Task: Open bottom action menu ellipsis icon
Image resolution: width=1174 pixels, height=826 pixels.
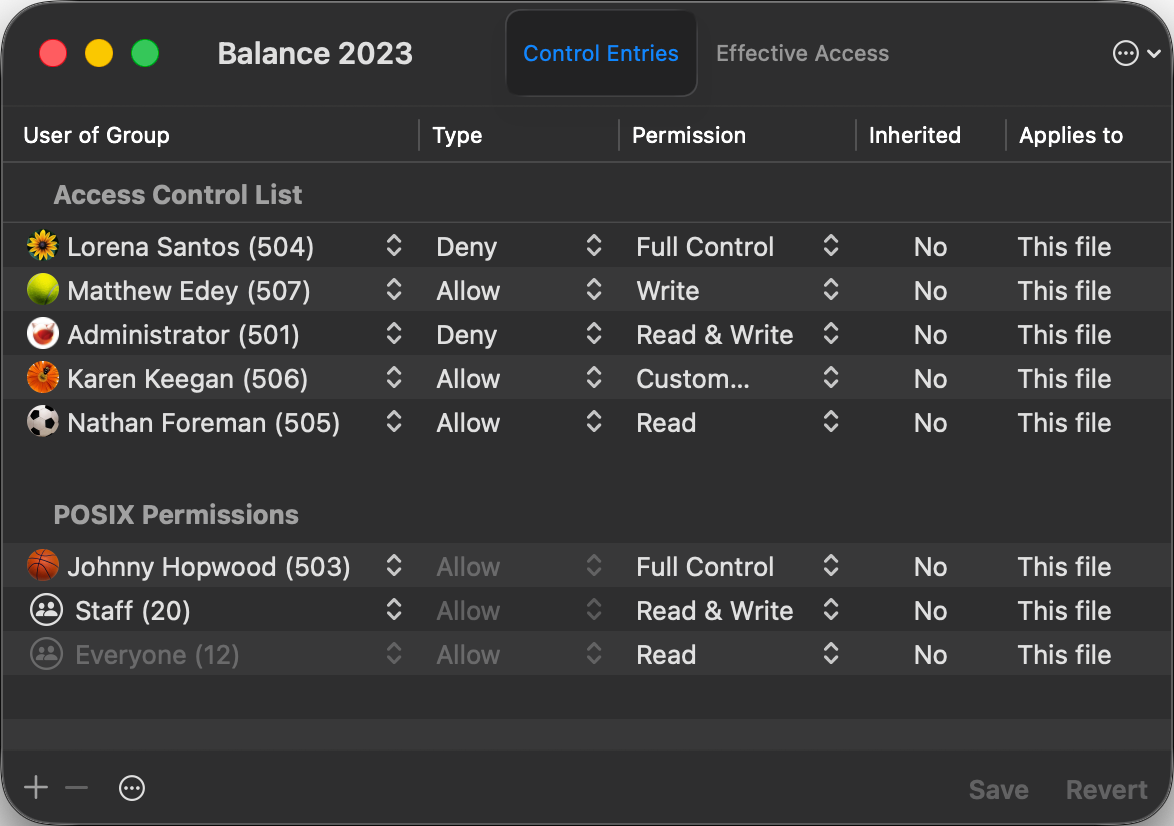Action: click(132, 788)
